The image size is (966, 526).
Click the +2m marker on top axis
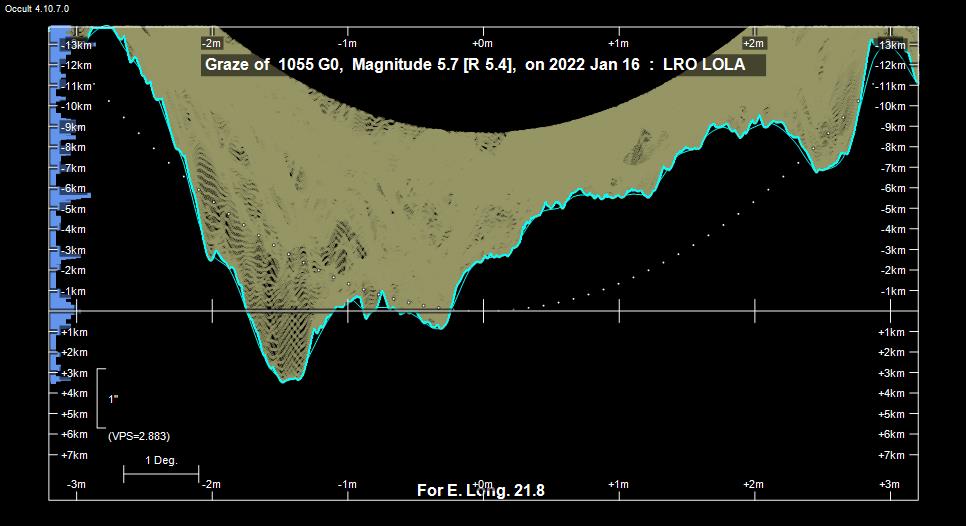[754, 43]
